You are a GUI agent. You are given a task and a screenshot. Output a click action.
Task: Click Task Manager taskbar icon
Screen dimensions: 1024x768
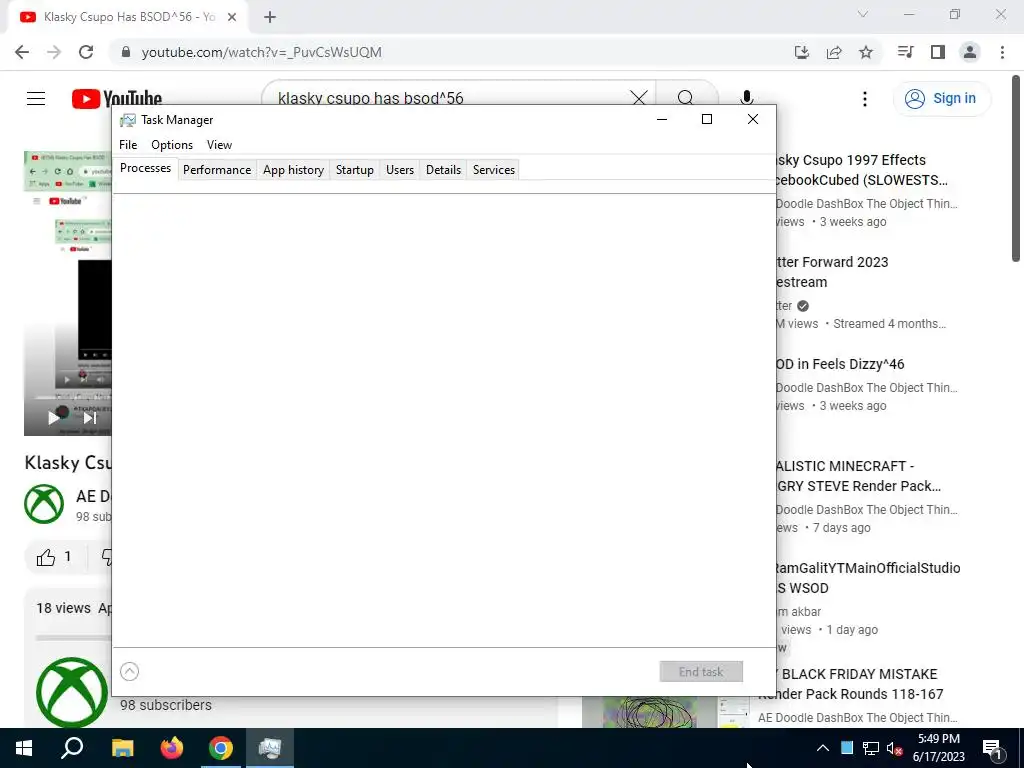[x=270, y=748]
